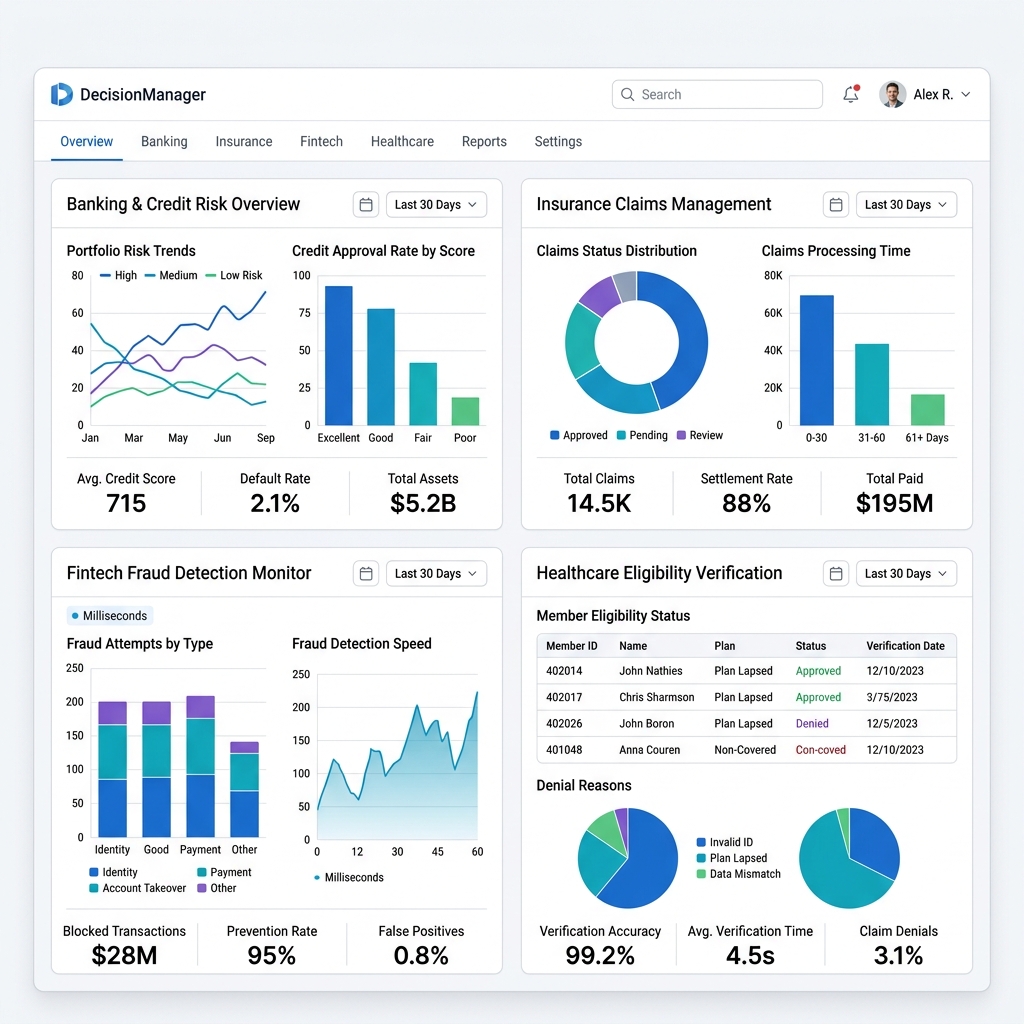Click Milliseconds legend under Fraud Detection Speed
This screenshot has height=1024, width=1024.
tap(349, 878)
